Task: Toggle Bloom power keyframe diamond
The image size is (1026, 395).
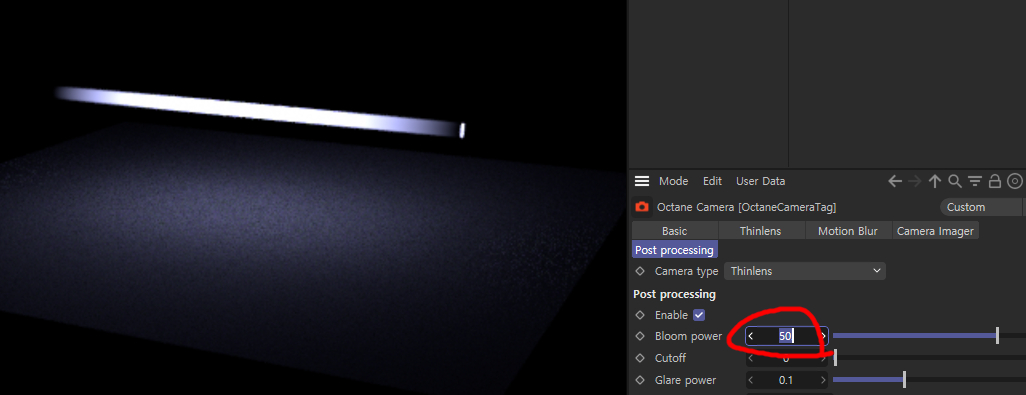Action: [x=640, y=336]
